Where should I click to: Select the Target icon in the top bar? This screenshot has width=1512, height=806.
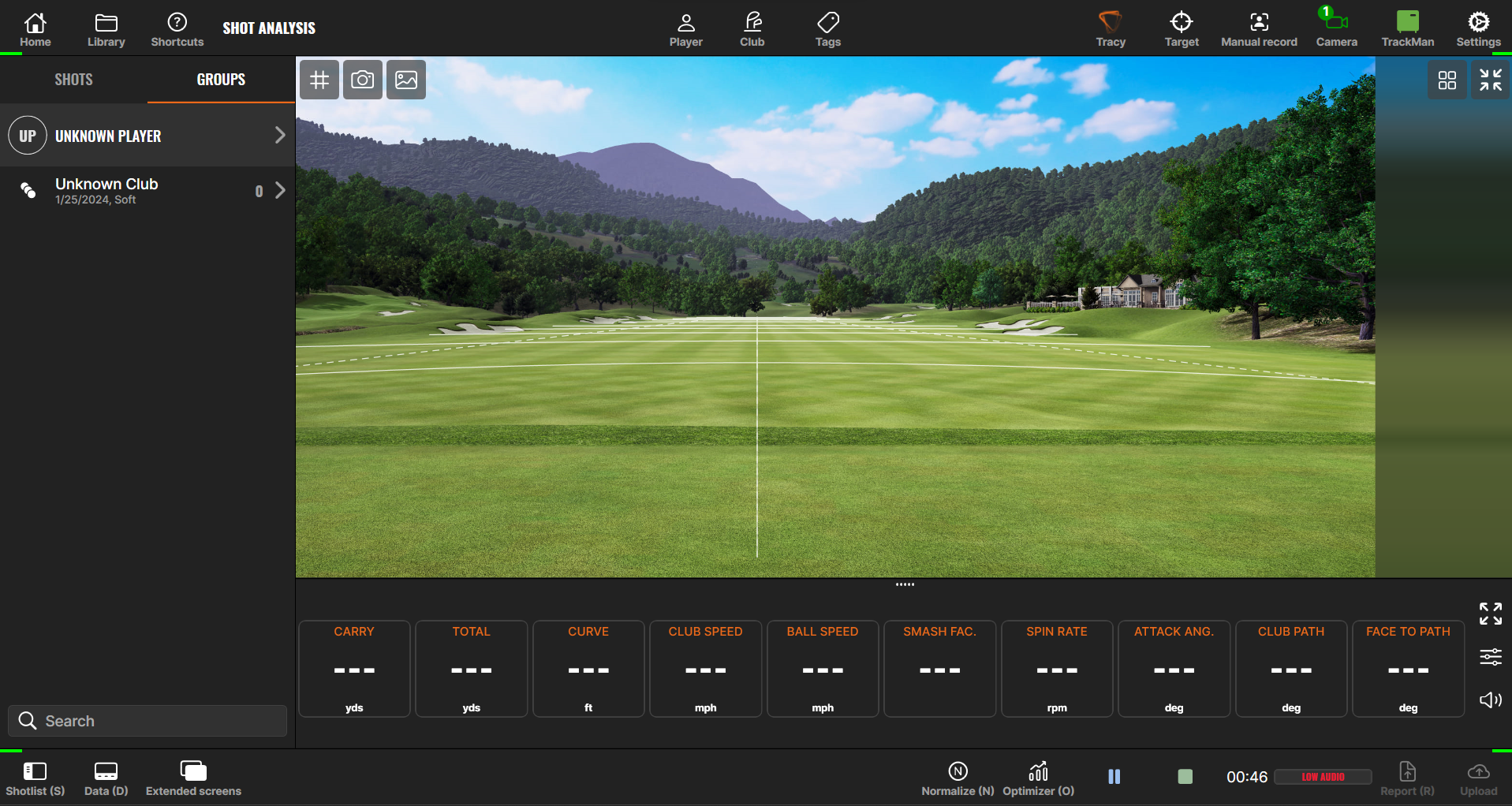1181,28
